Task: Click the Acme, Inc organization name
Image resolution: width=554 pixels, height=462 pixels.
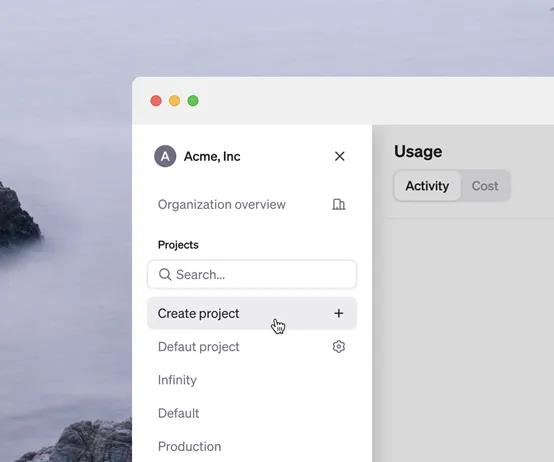Action: pos(212,156)
